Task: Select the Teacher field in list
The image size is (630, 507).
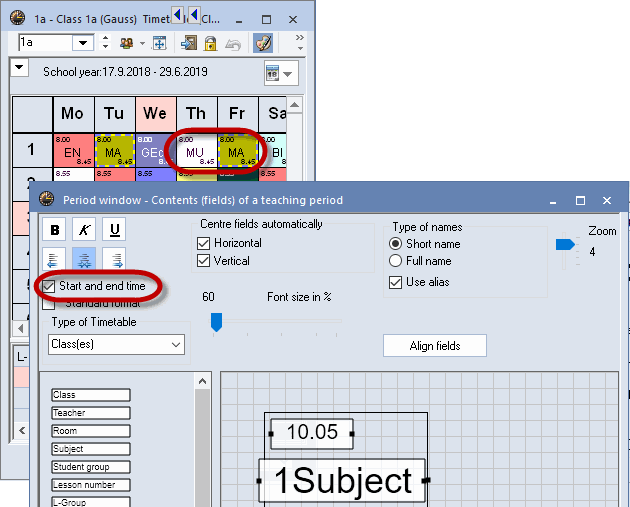Action: coord(90,413)
